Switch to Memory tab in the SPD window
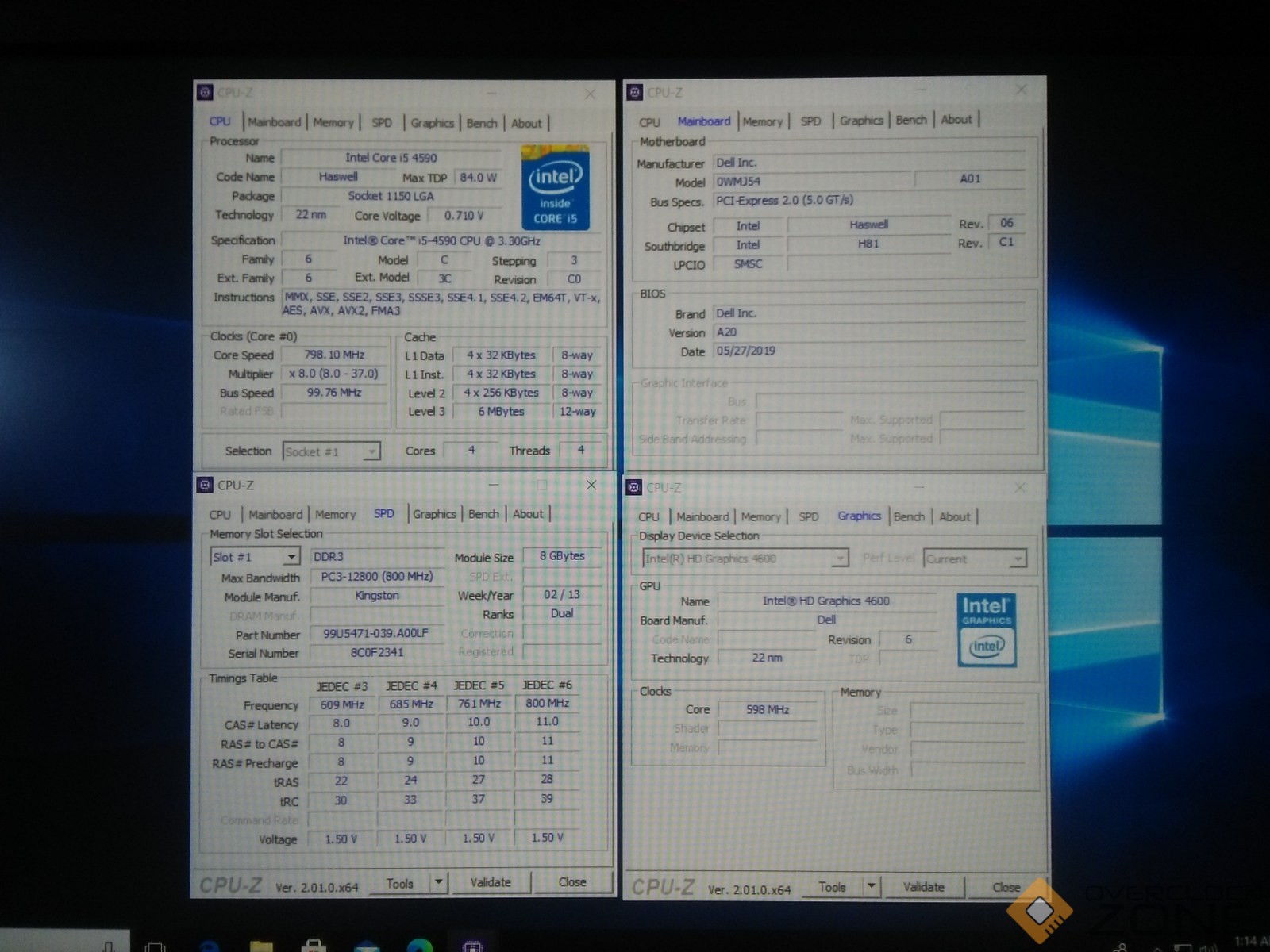The height and width of the screenshot is (952, 1270). click(335, 515)
